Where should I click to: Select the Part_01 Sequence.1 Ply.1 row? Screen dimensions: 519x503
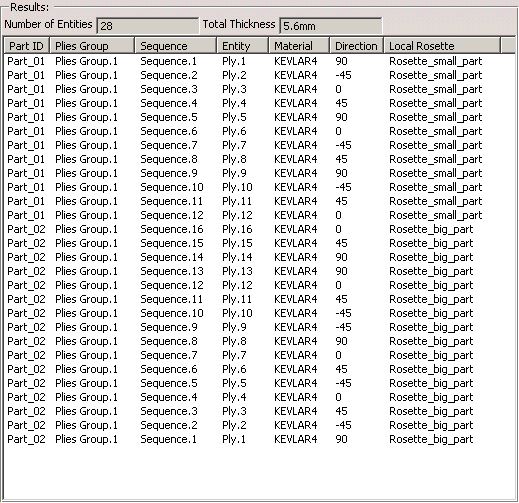point(259,61)
